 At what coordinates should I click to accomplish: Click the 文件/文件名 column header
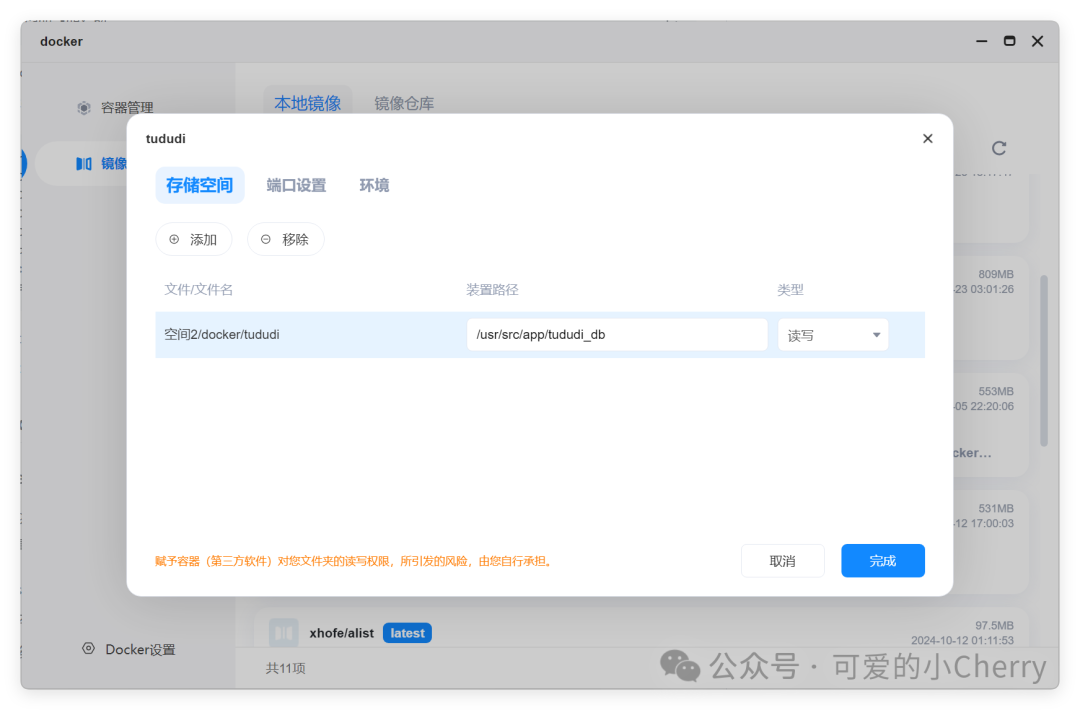click(x=198, y=289)
